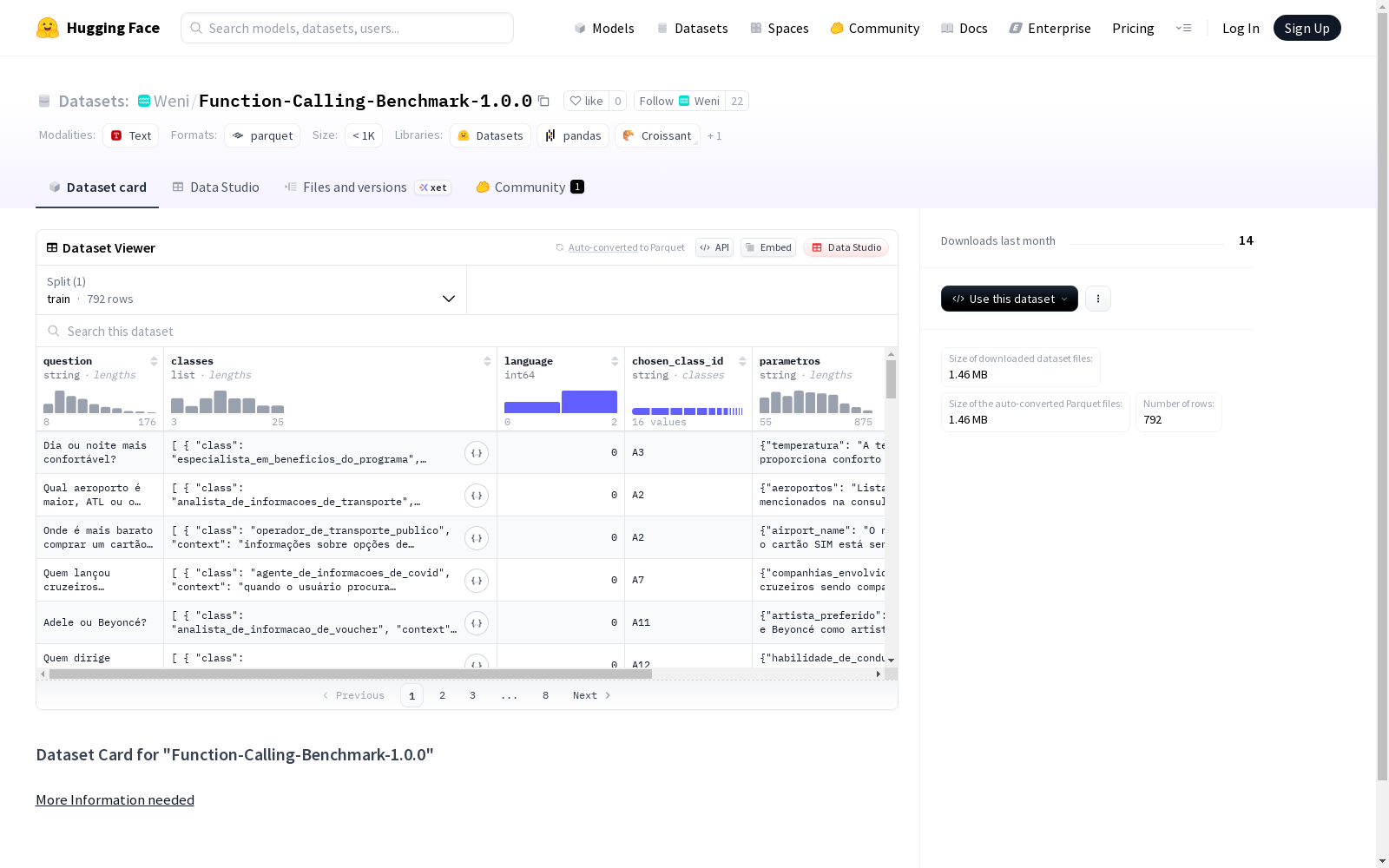Screen dimensions: 1389x868
Task: Open Docs in top navigation
Action: (x=964, y=28)
